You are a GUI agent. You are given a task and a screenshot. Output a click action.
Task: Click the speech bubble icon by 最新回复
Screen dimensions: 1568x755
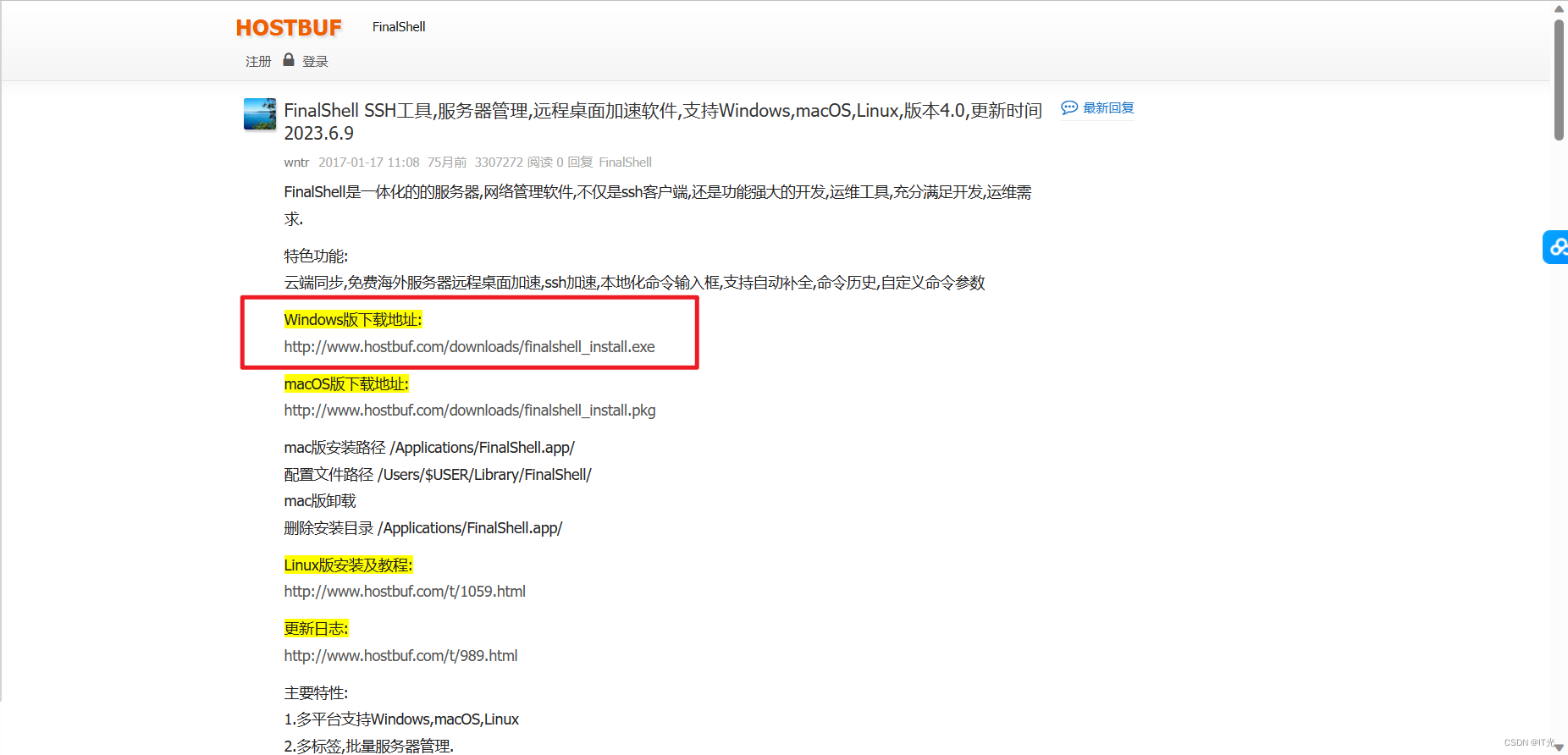(1069, 107)
